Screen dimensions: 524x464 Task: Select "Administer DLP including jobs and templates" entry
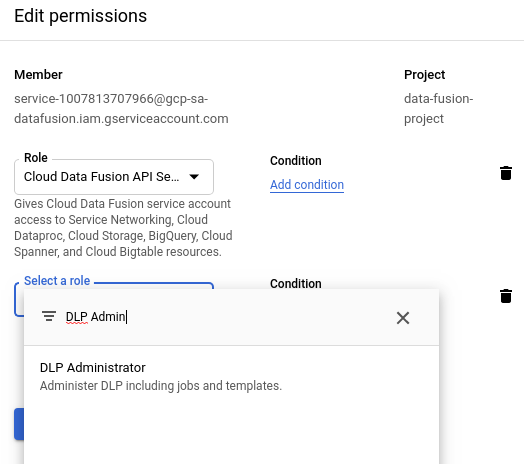[x=161, y=386]
